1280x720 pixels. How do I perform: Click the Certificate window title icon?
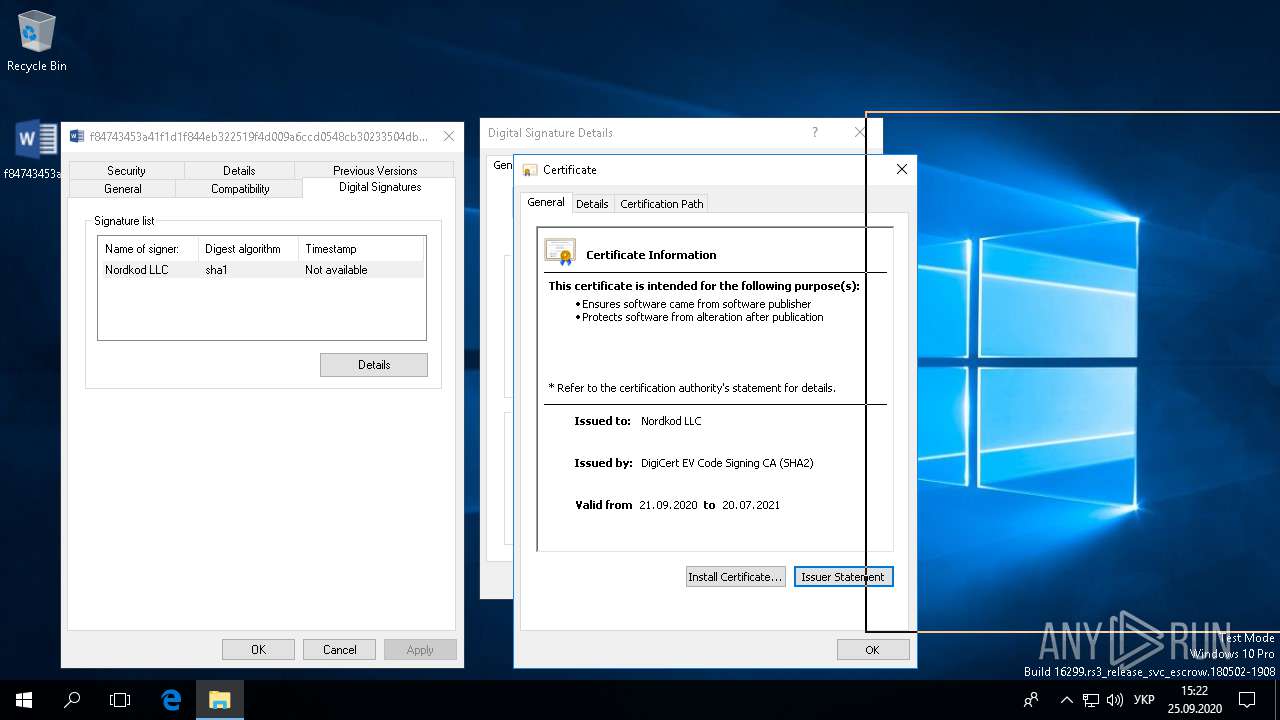(x=530, y=170)
